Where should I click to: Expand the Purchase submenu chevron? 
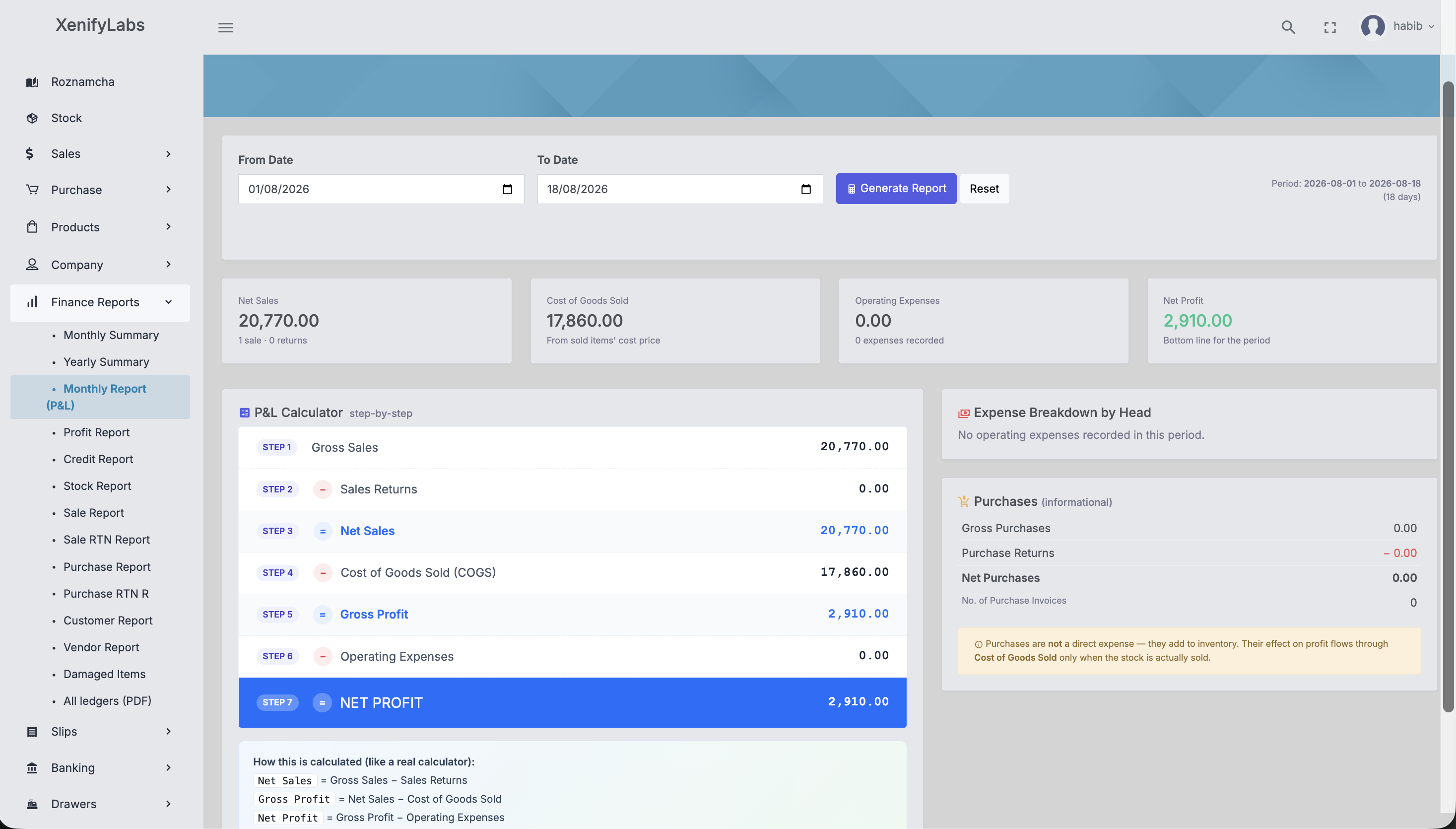pyautogui.click(x=169, y=190)
